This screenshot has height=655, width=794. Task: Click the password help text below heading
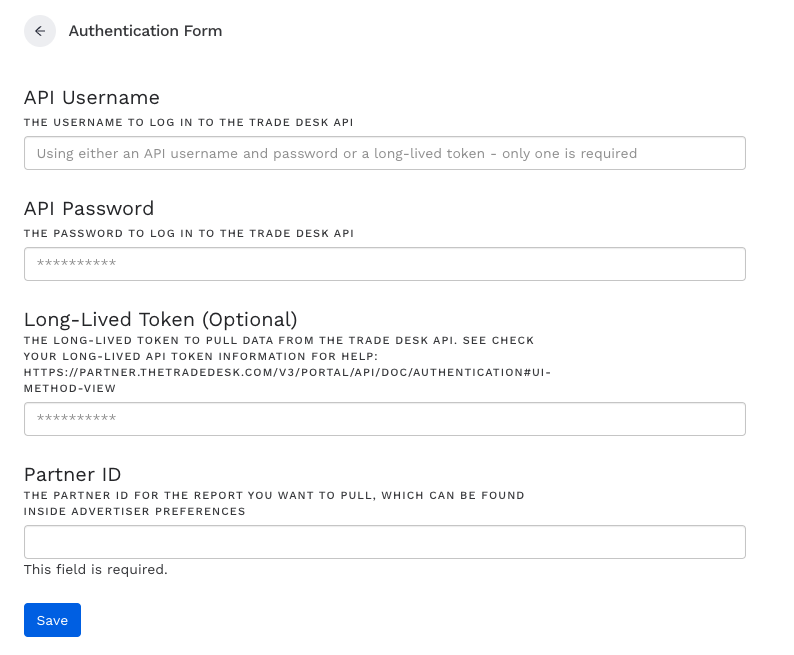tap(188, 233)
